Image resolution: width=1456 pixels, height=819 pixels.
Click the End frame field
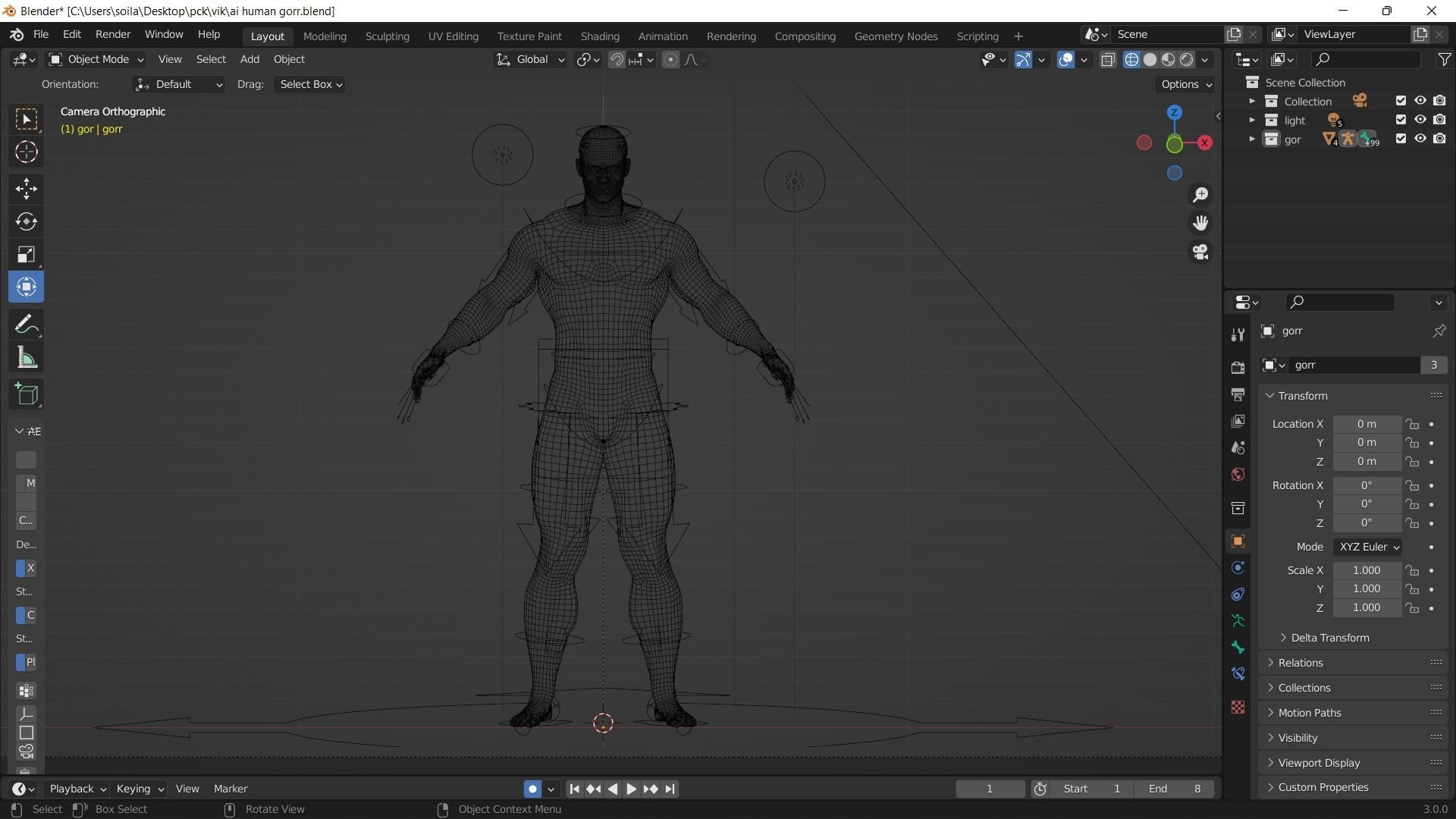point(1175,789)
